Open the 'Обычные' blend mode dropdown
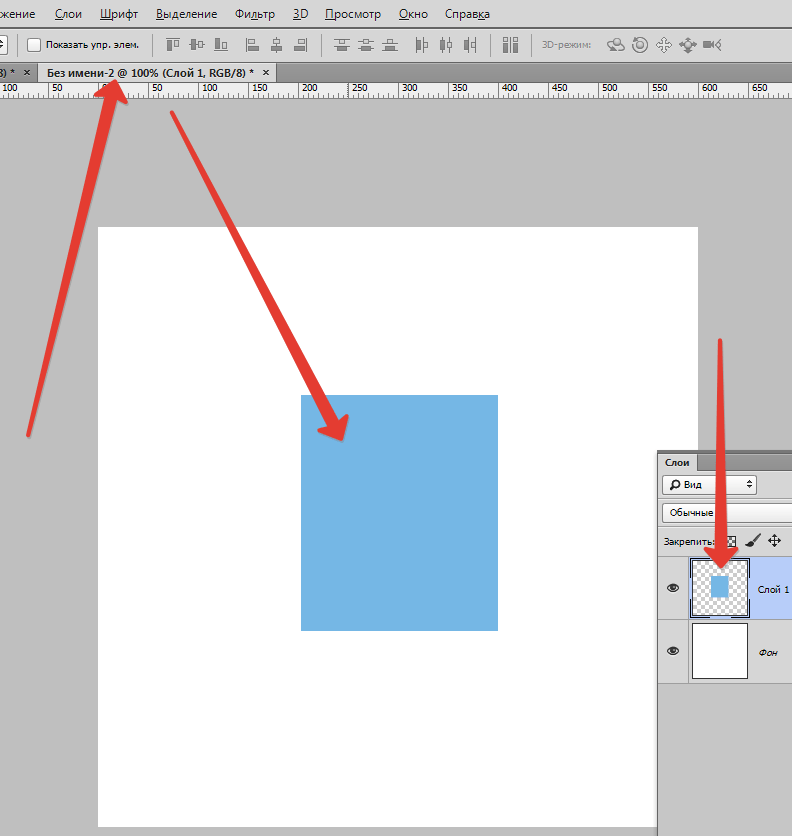The width and height of the screenshot is (792, 836). [x=725, y=513]
